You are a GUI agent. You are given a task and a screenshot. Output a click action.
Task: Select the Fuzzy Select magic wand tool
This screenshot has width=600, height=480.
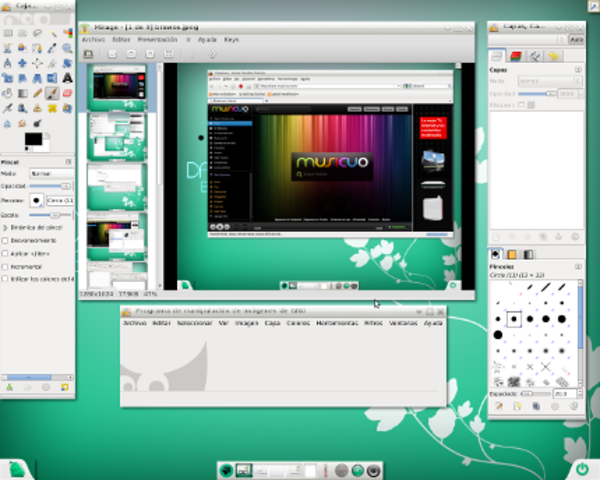52,33
